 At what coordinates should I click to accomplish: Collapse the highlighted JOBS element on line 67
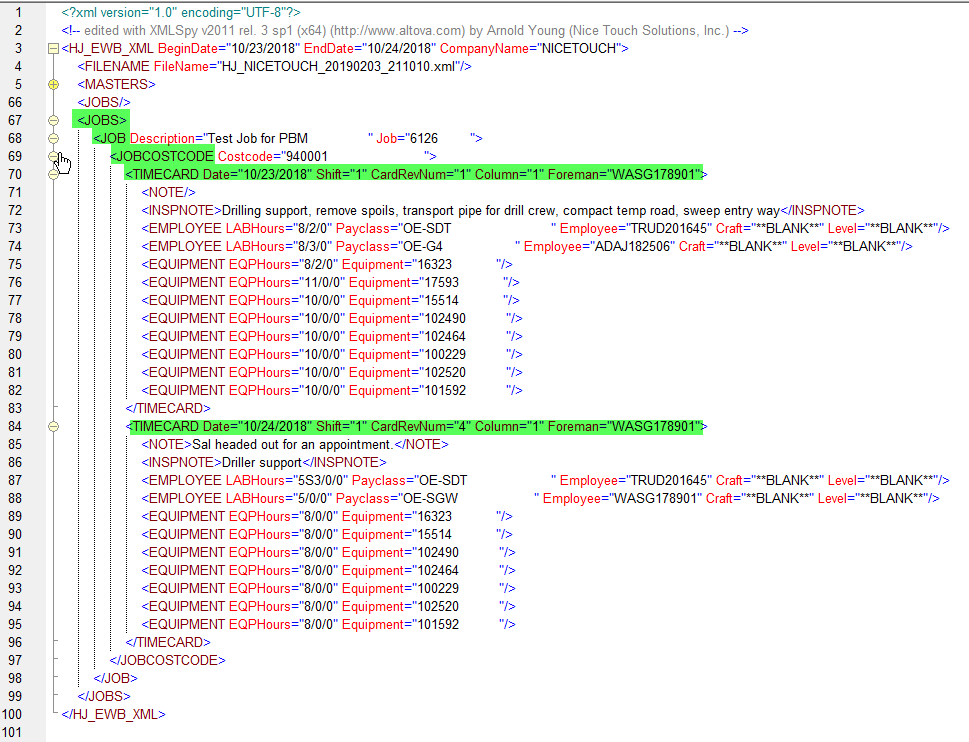coord(54,120)
